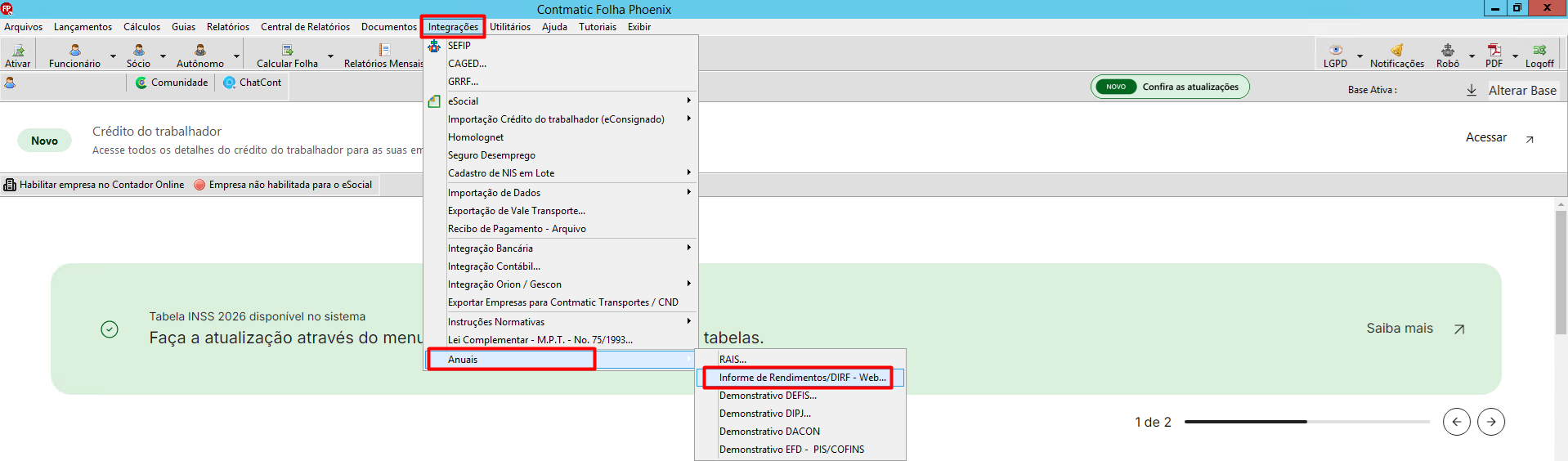Click the Saiba mais link
This screenshot has height=461, width=1568.
coord(1400,329)
